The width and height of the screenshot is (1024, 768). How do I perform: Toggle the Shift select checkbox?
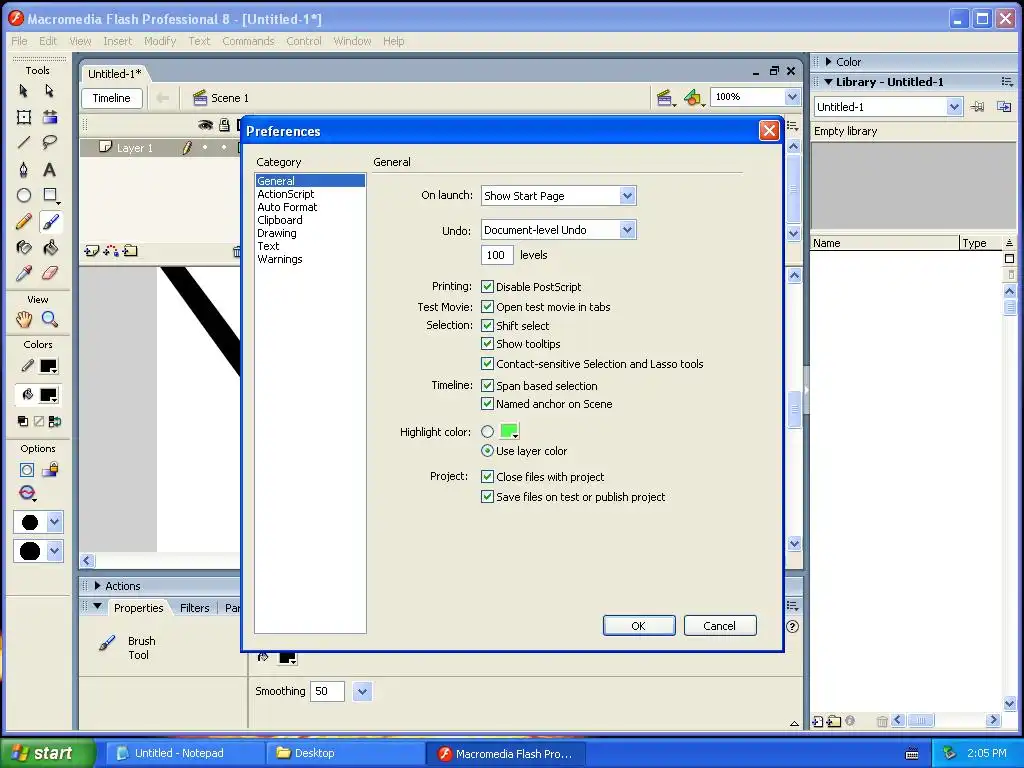(487, 325)
